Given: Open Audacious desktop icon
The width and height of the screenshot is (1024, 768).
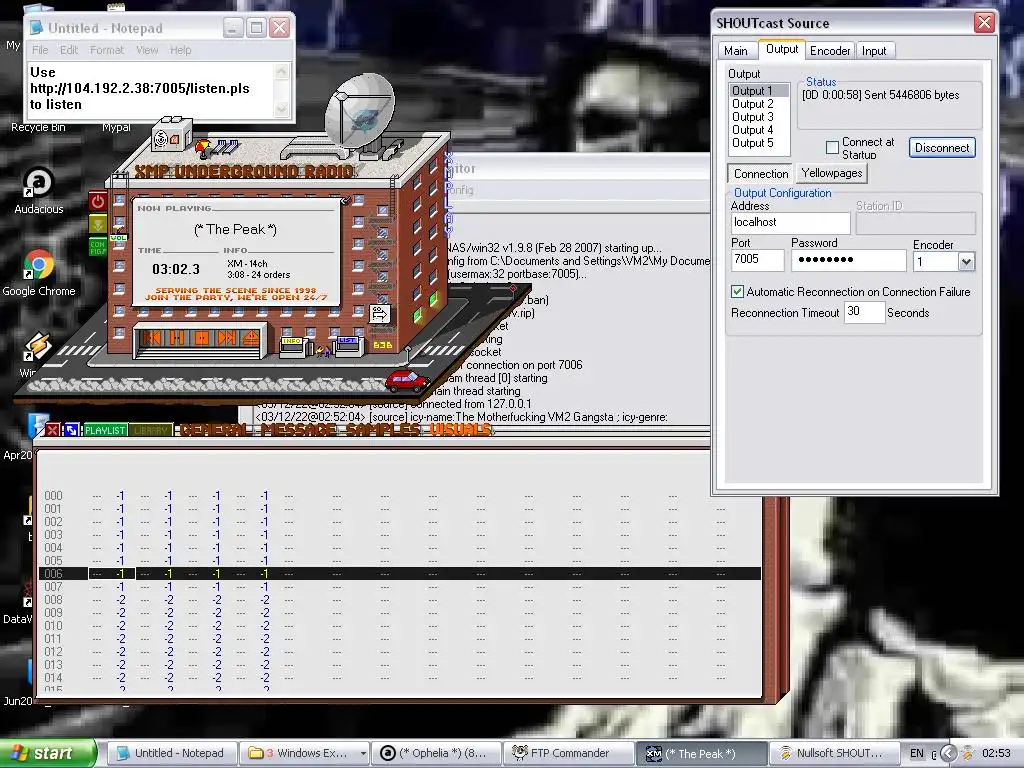Looking at the screenshot, I should pos(39,191).
